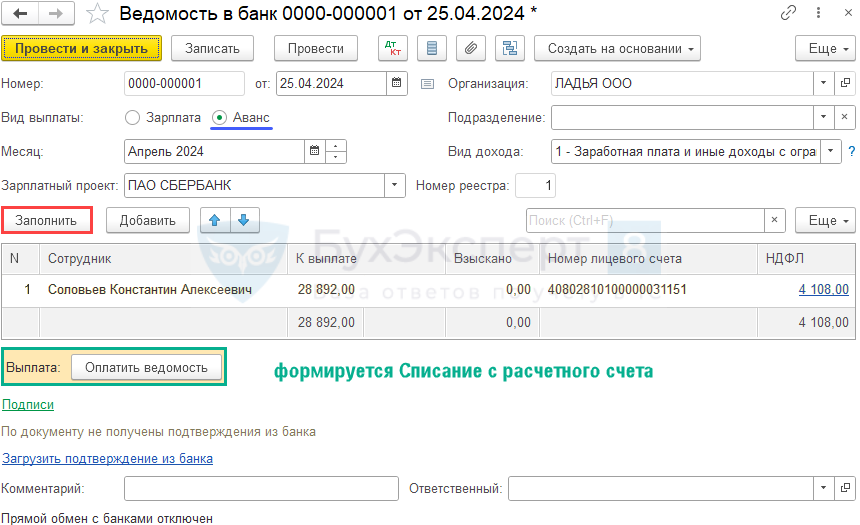
Task: Expand Организация dropdown list
Action: tap(823, 83)
